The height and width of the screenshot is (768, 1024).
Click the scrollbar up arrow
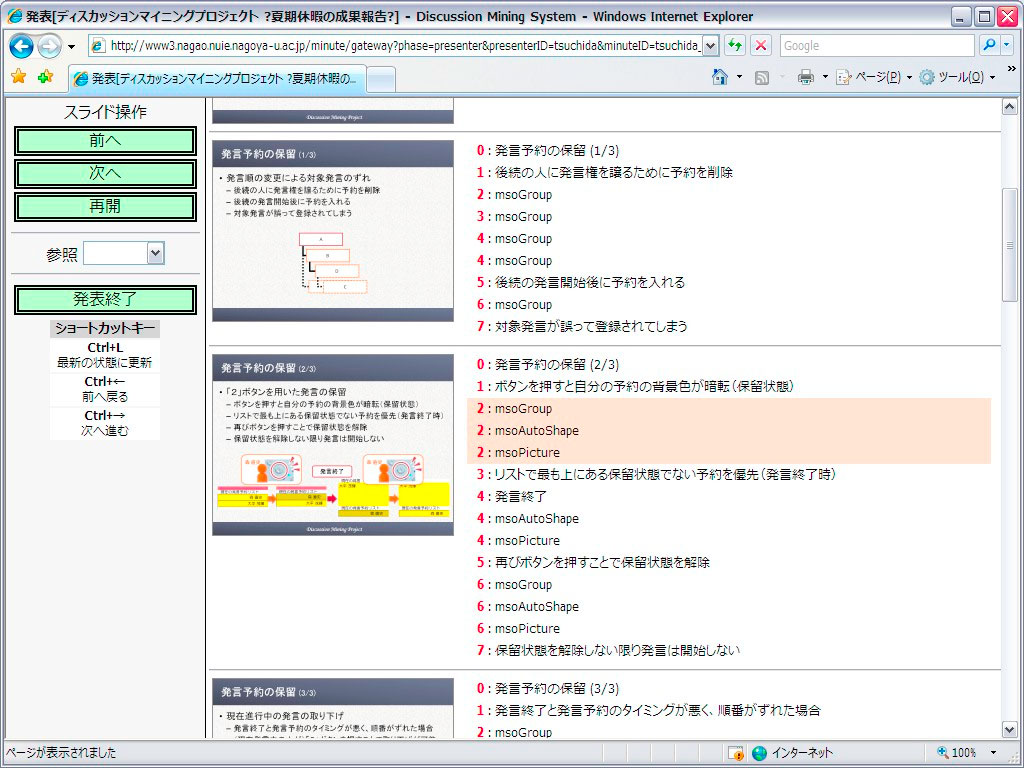(x=1010, y=106)
